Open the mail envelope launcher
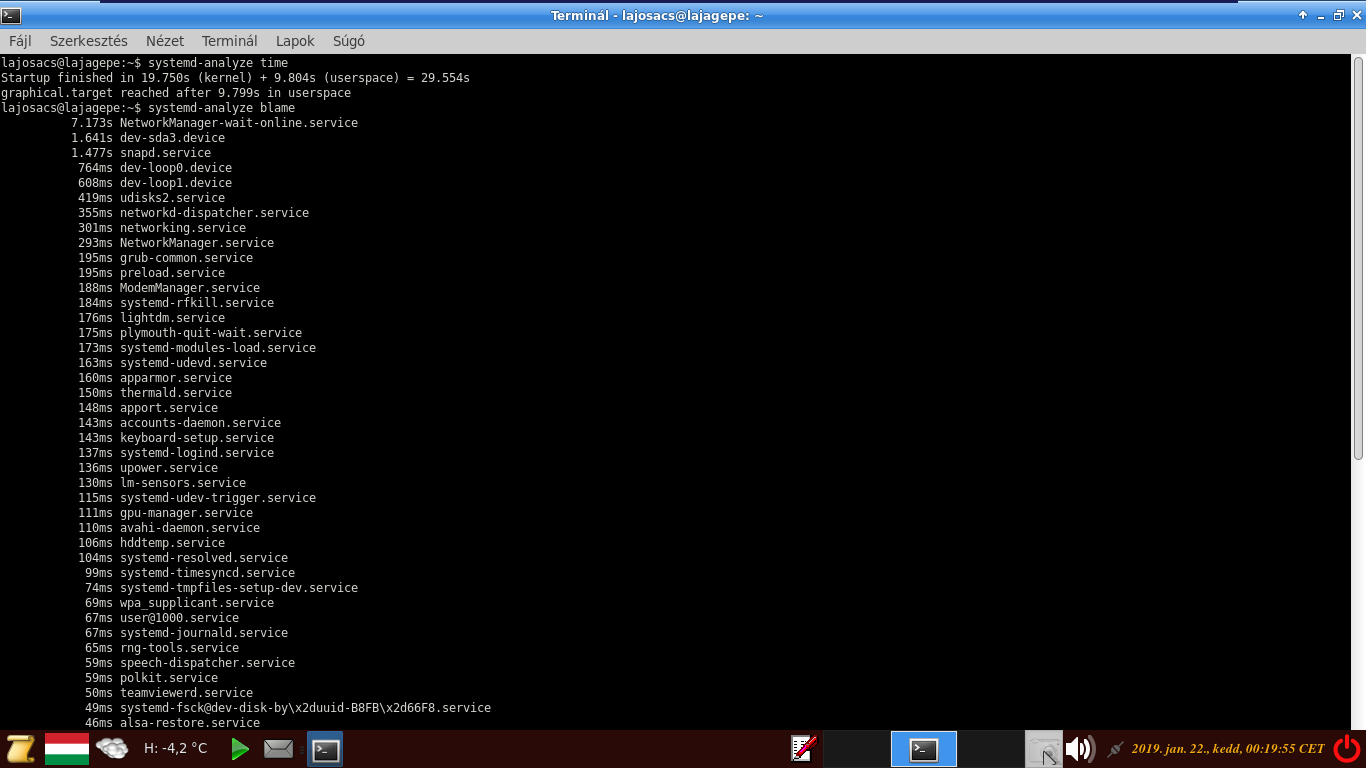The image size is (1366, 768). pyautogui.click(x=278, y=748)
